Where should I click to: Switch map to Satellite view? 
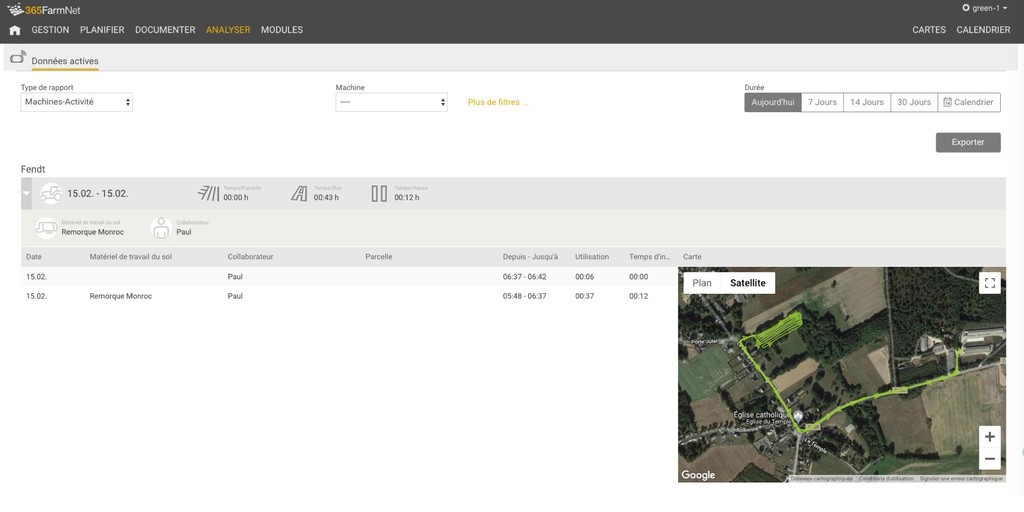pyautogui.click(x=747, y=283)
